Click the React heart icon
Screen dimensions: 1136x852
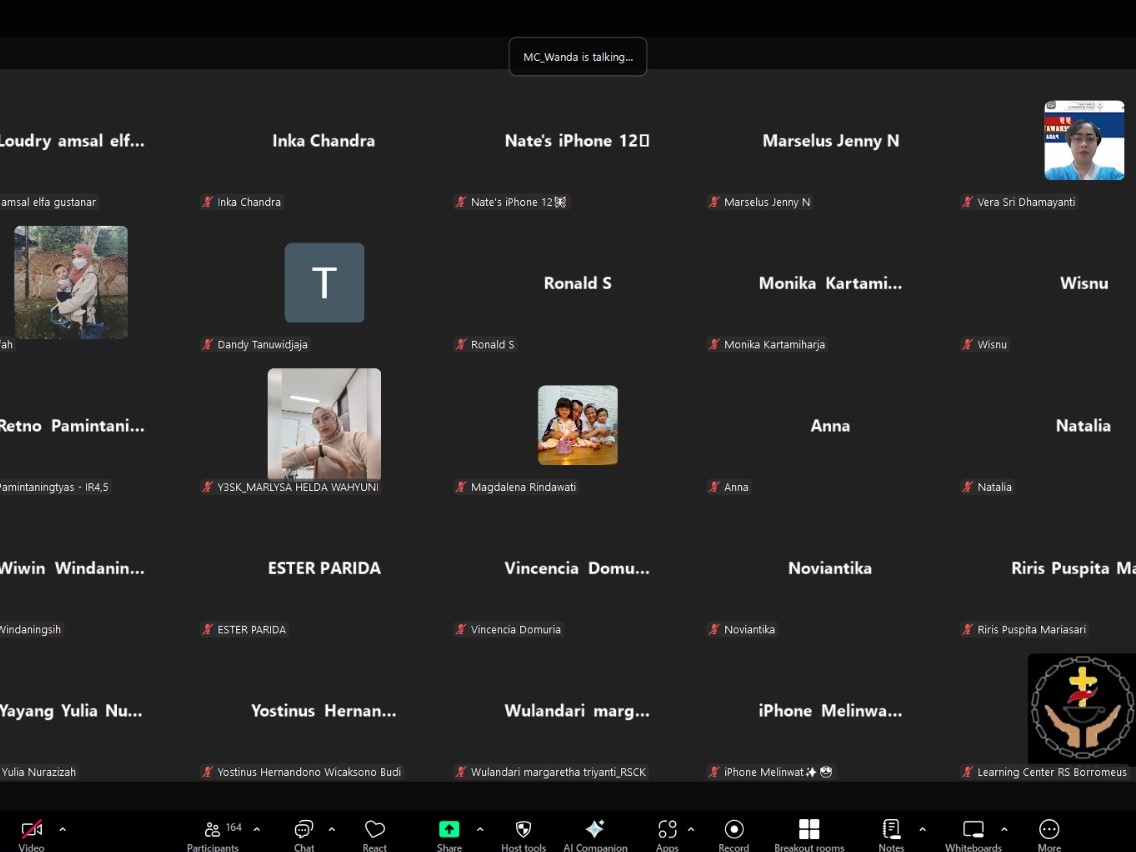[x=375, y=830]
